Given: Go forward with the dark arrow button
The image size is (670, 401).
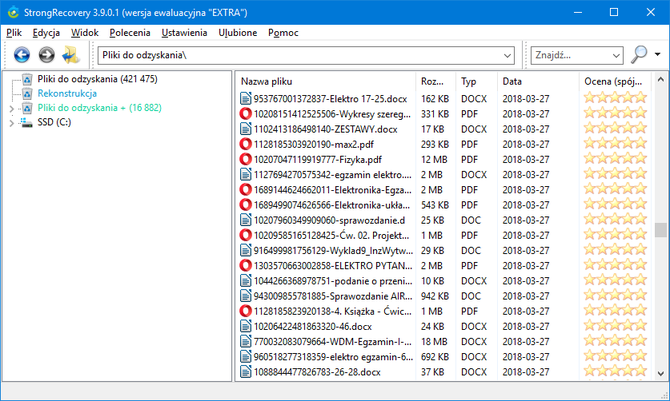Looking at the screenshot, I should [47, 55].
